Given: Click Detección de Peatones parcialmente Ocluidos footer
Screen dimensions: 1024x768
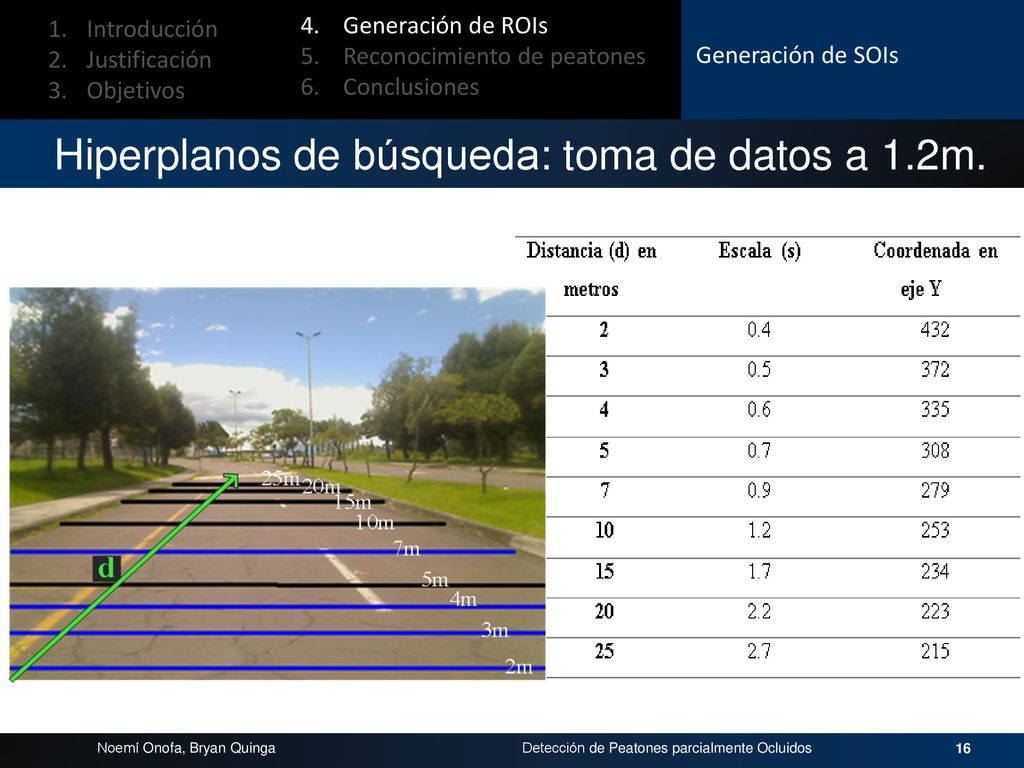Looking at the screenshot, I should [667, 748].
